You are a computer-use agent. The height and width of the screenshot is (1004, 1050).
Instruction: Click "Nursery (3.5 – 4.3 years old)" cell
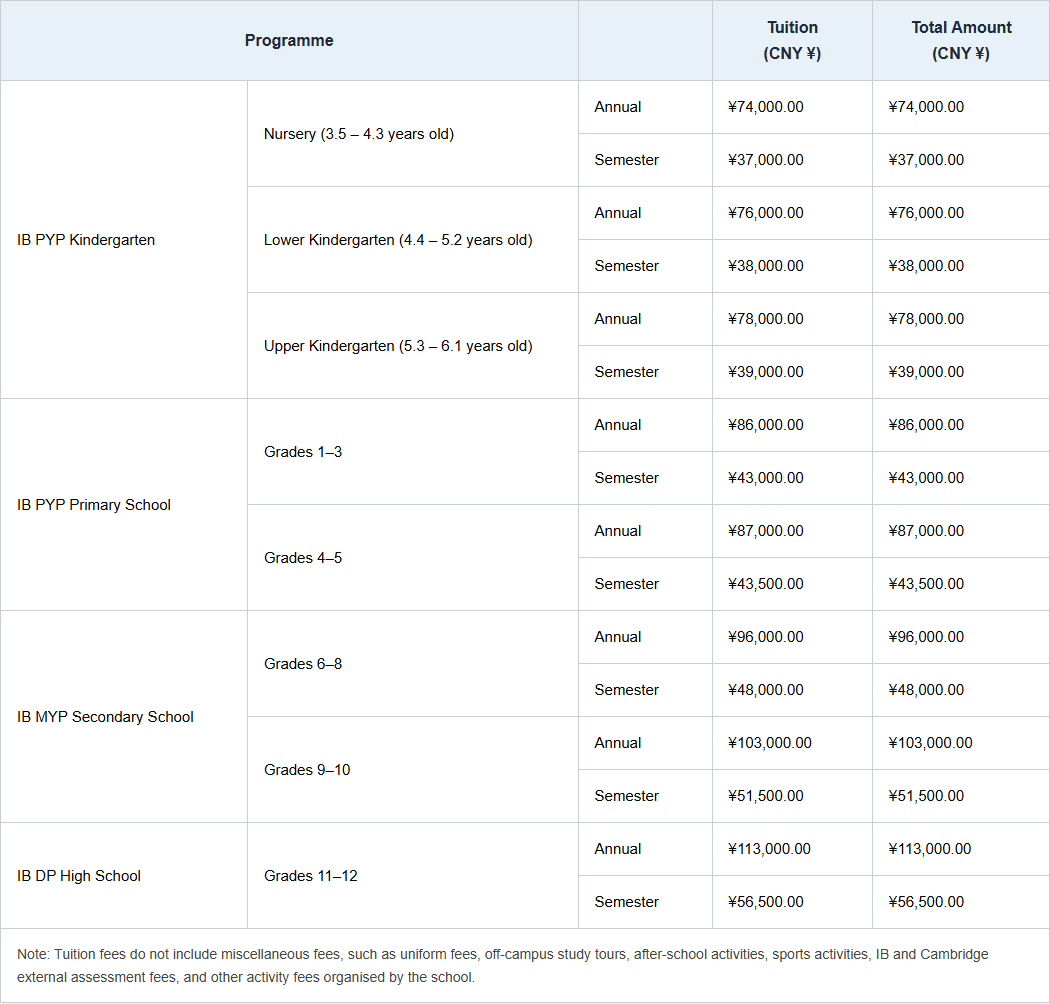413,134
